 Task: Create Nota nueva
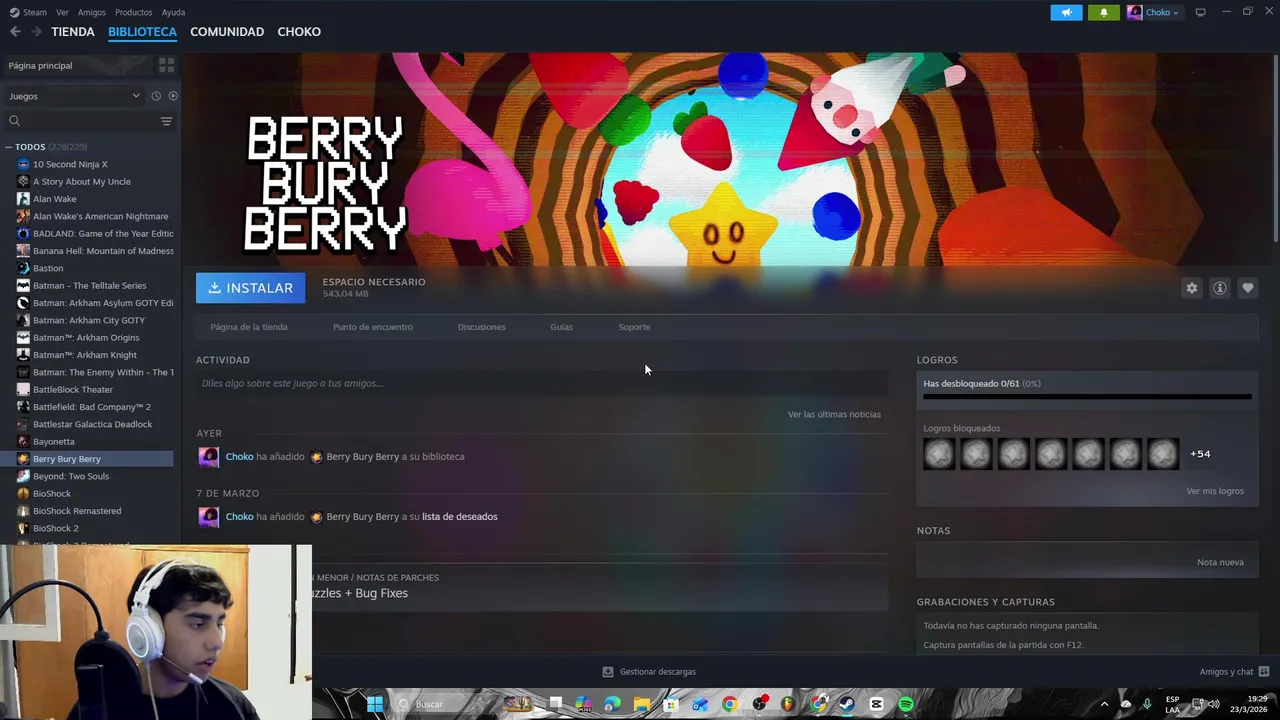[x=1220, y=562]
